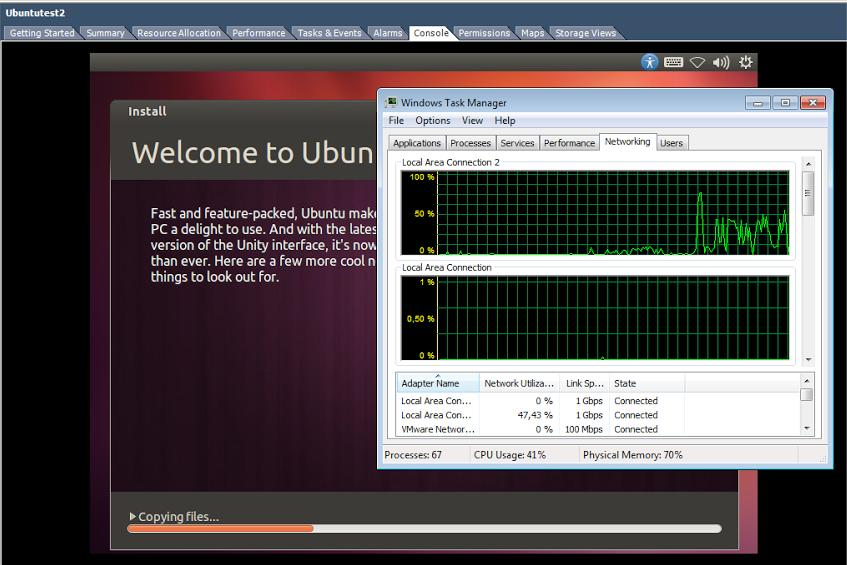Open the Summary tab

coord(105,33)
